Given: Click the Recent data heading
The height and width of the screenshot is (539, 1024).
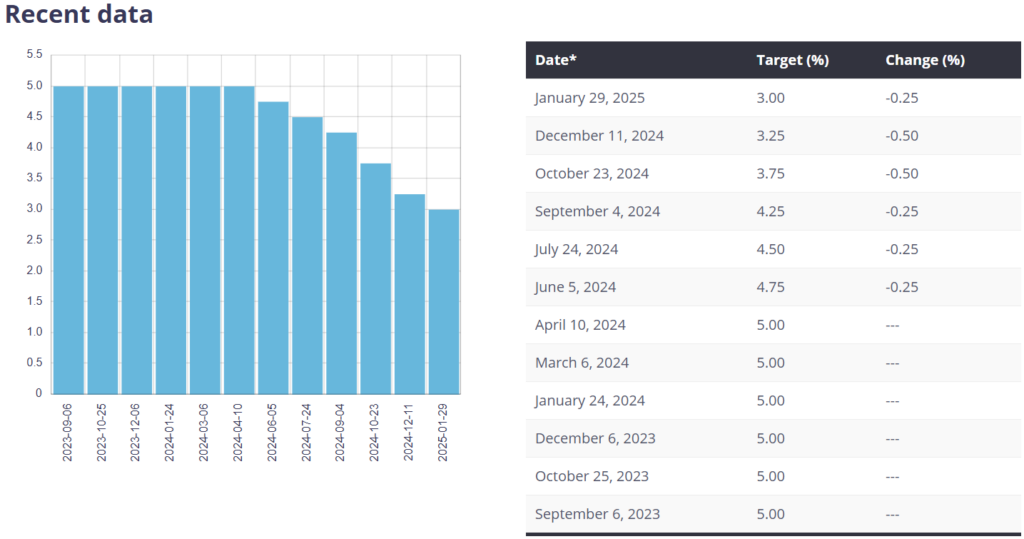Looking at the screenshot, I should click(x=80, y=15).
